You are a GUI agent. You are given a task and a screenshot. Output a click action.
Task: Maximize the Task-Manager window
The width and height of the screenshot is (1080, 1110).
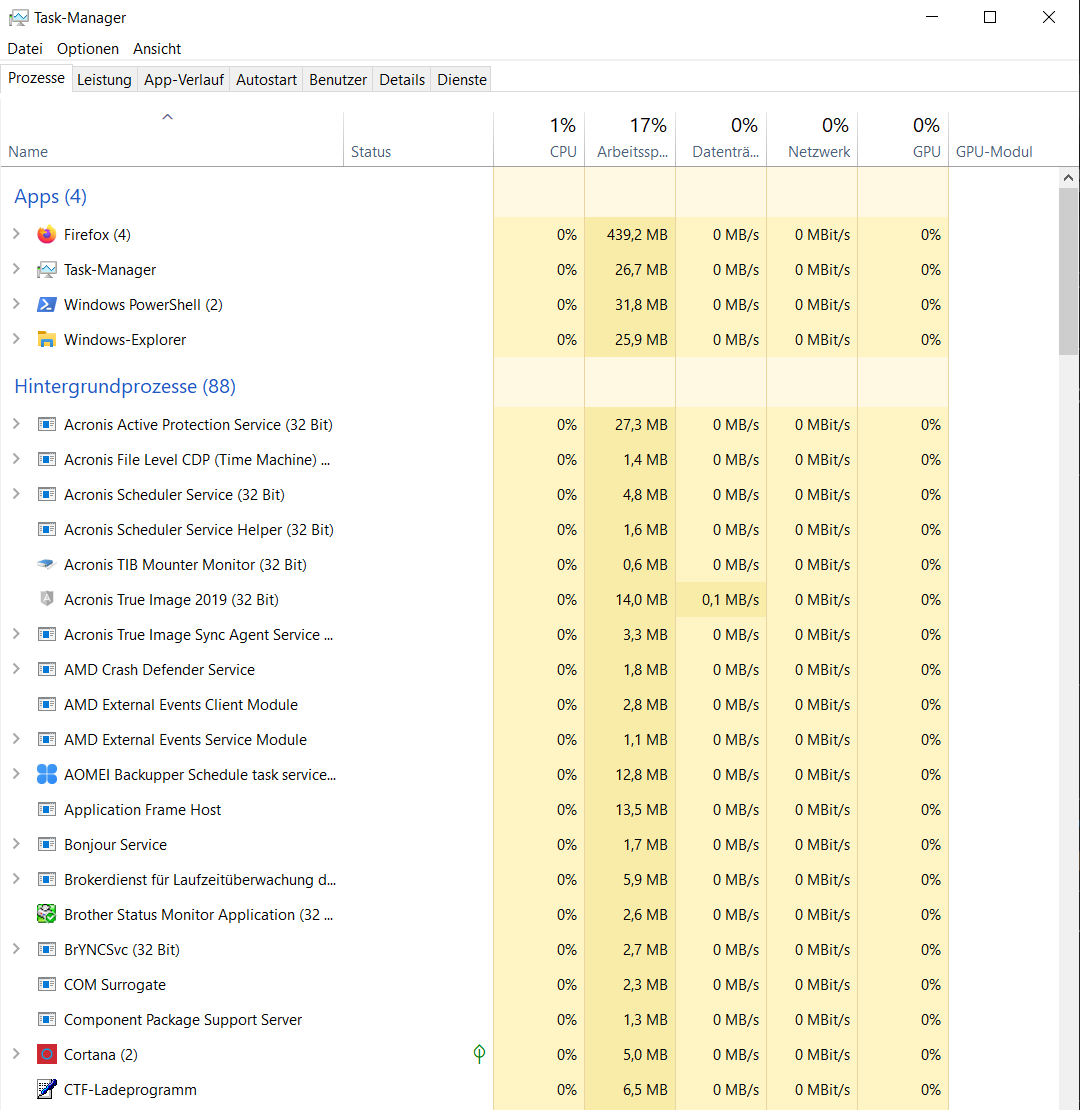pyautogui.click(x=990, y=17)
